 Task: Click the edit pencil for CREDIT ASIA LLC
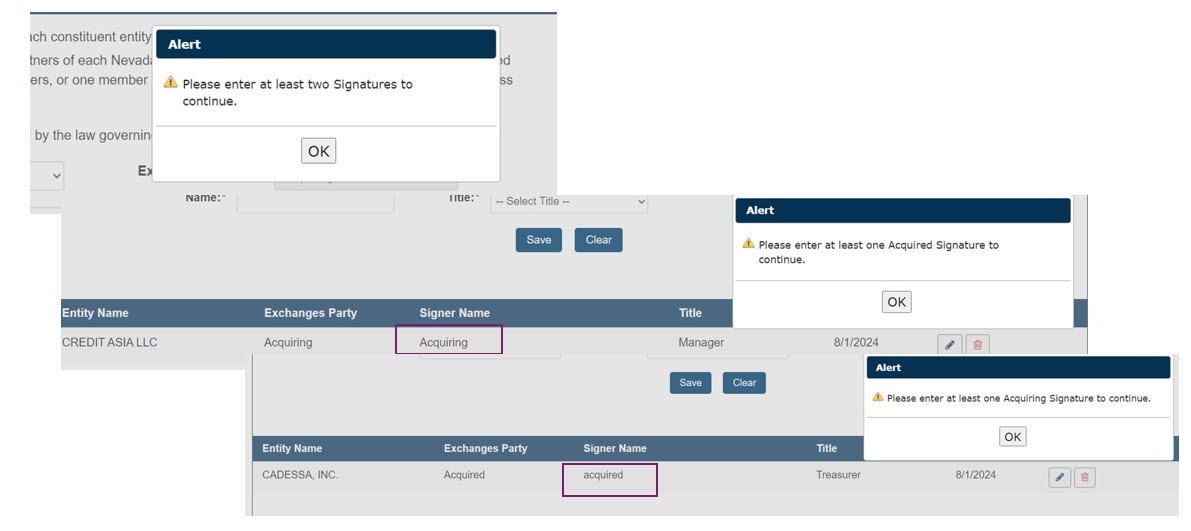[950, 344]
